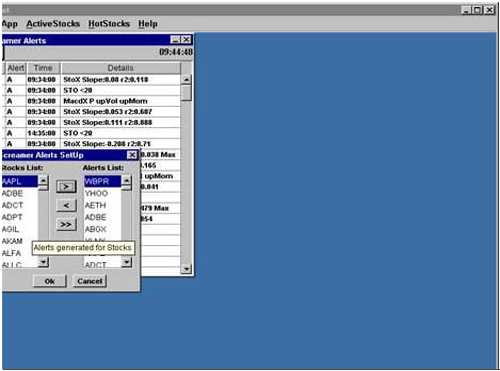Click the Alert column header

(16, 68)
